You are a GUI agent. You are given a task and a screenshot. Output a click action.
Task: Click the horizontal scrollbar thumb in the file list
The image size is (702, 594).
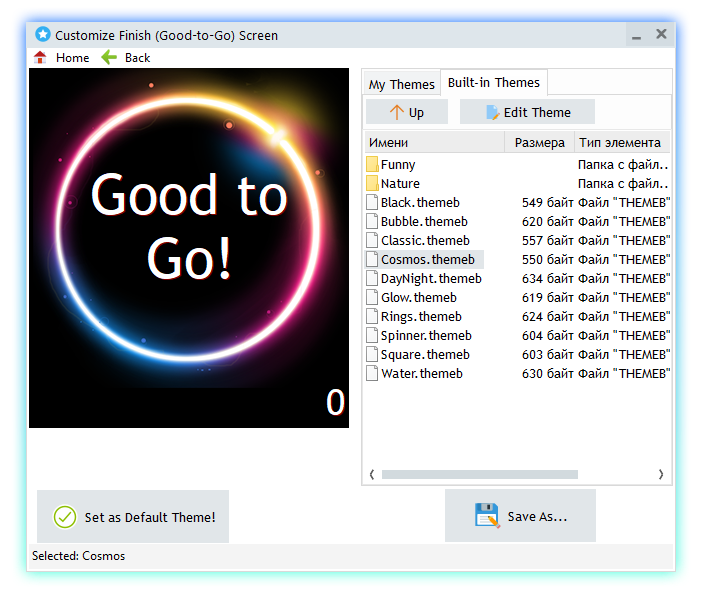[x=479, y=474]
